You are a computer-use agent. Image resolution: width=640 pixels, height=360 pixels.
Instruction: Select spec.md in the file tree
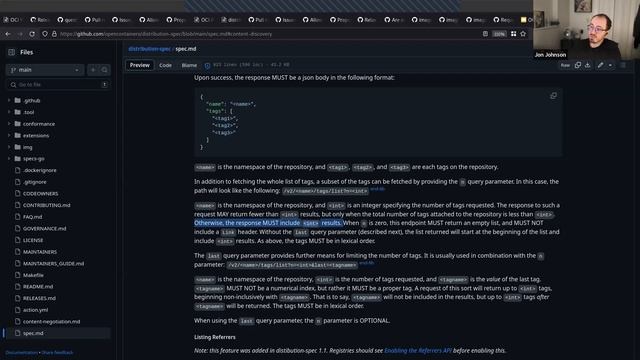tap(57, 333)
